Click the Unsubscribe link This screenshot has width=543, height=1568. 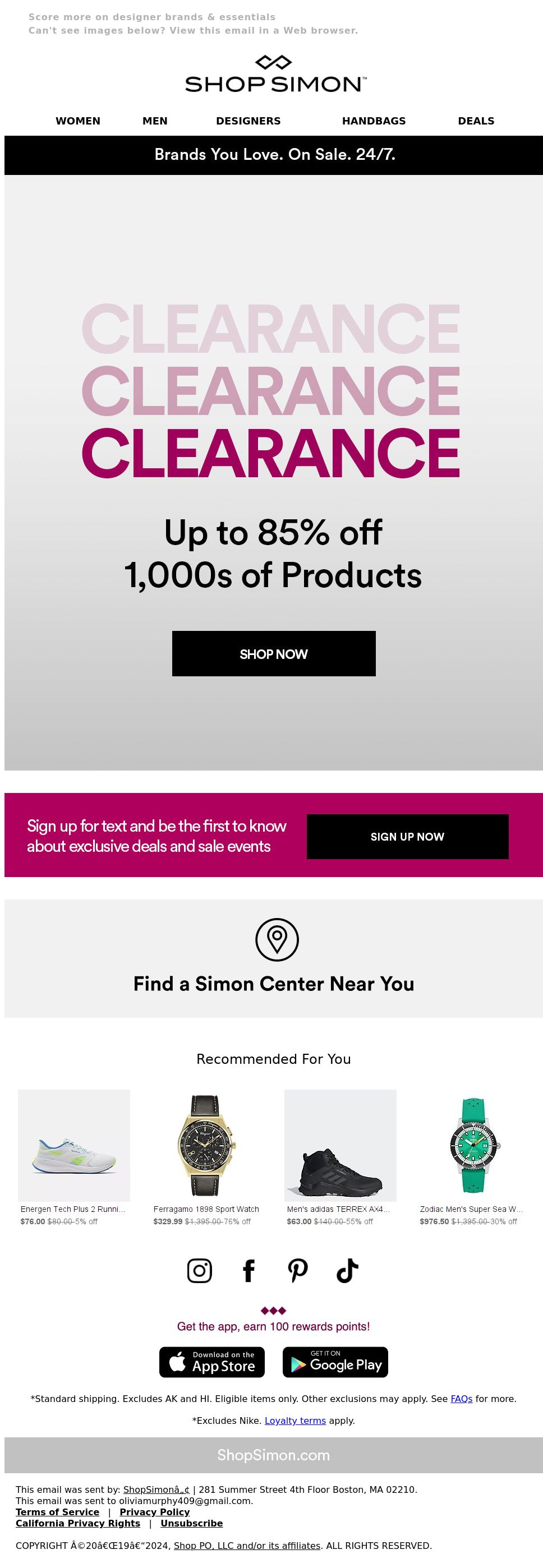[x=192, y=1523]
